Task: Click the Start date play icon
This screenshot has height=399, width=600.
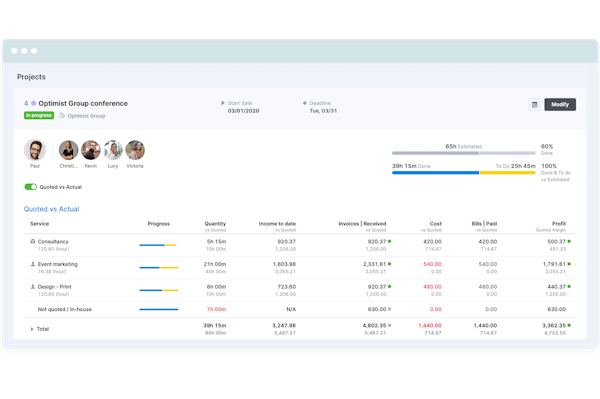Action: coord(223,103)
